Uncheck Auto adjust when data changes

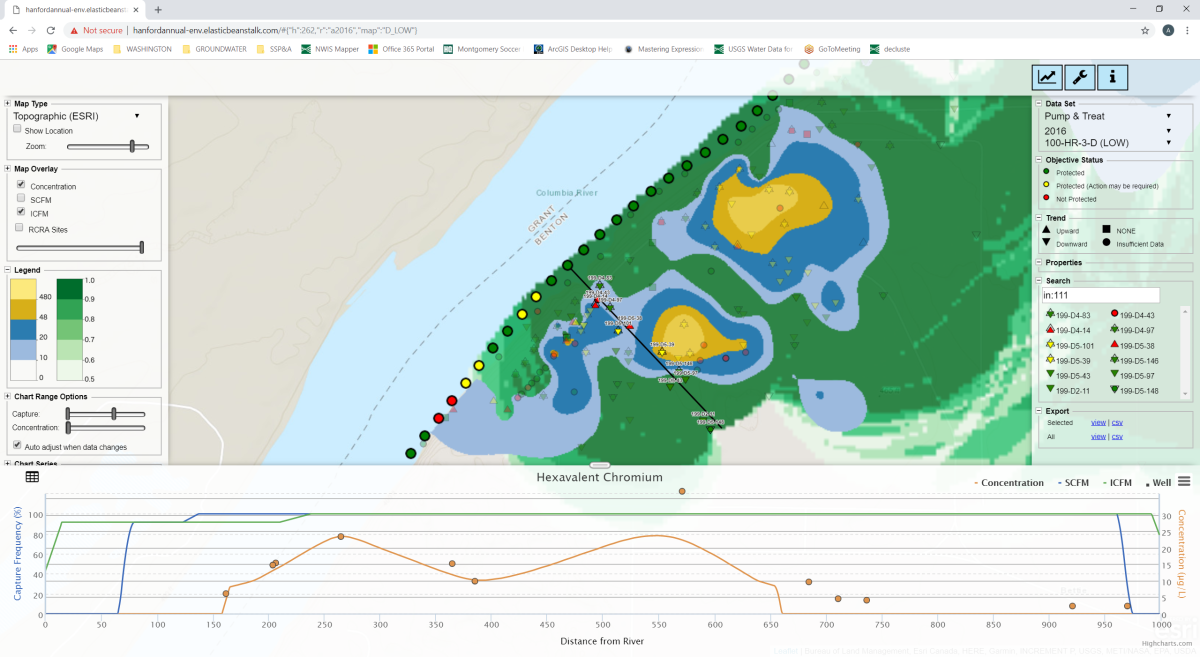pos(17,445)
